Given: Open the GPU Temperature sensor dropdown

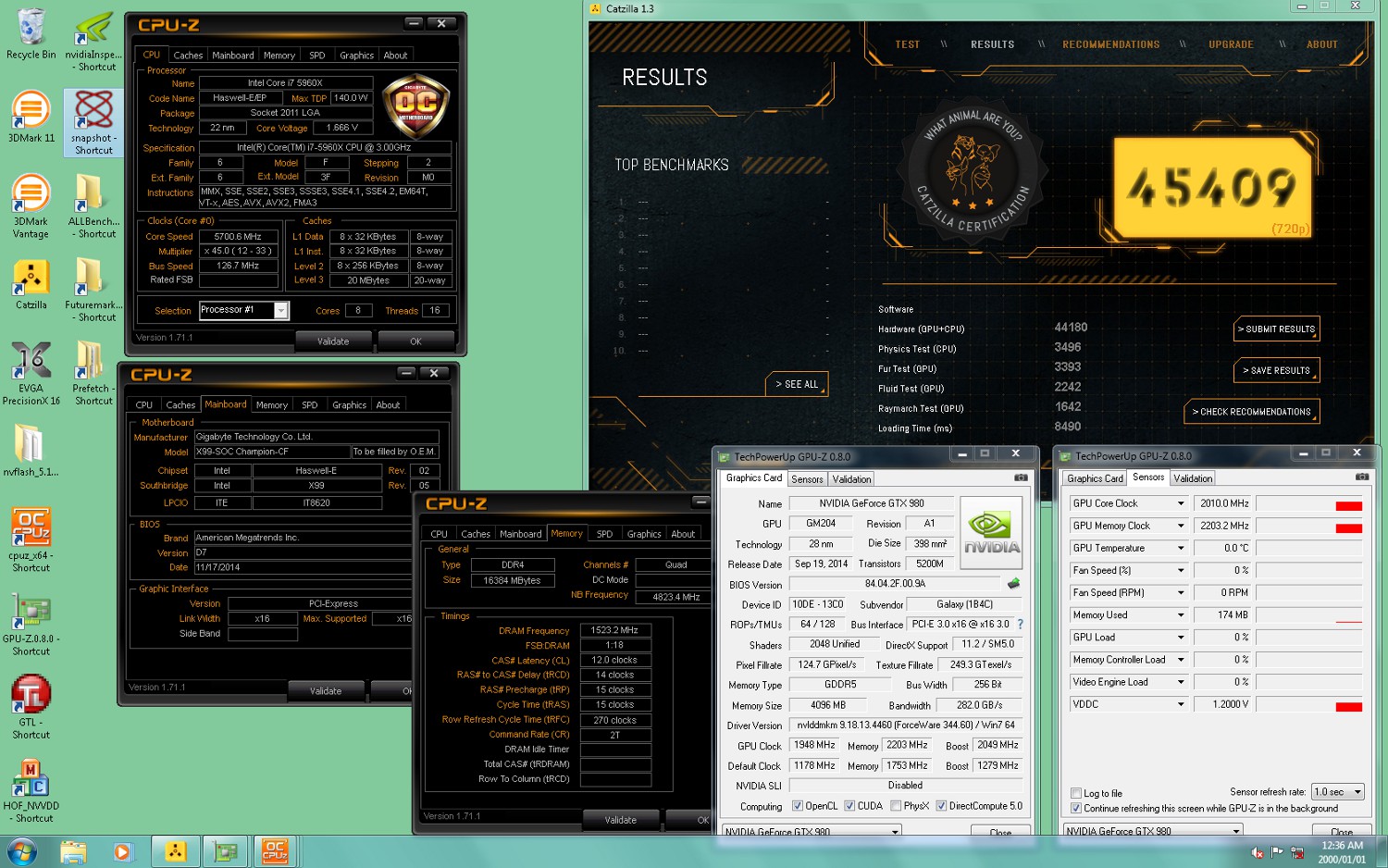Looking at the screenshot, I should 1181,548.
